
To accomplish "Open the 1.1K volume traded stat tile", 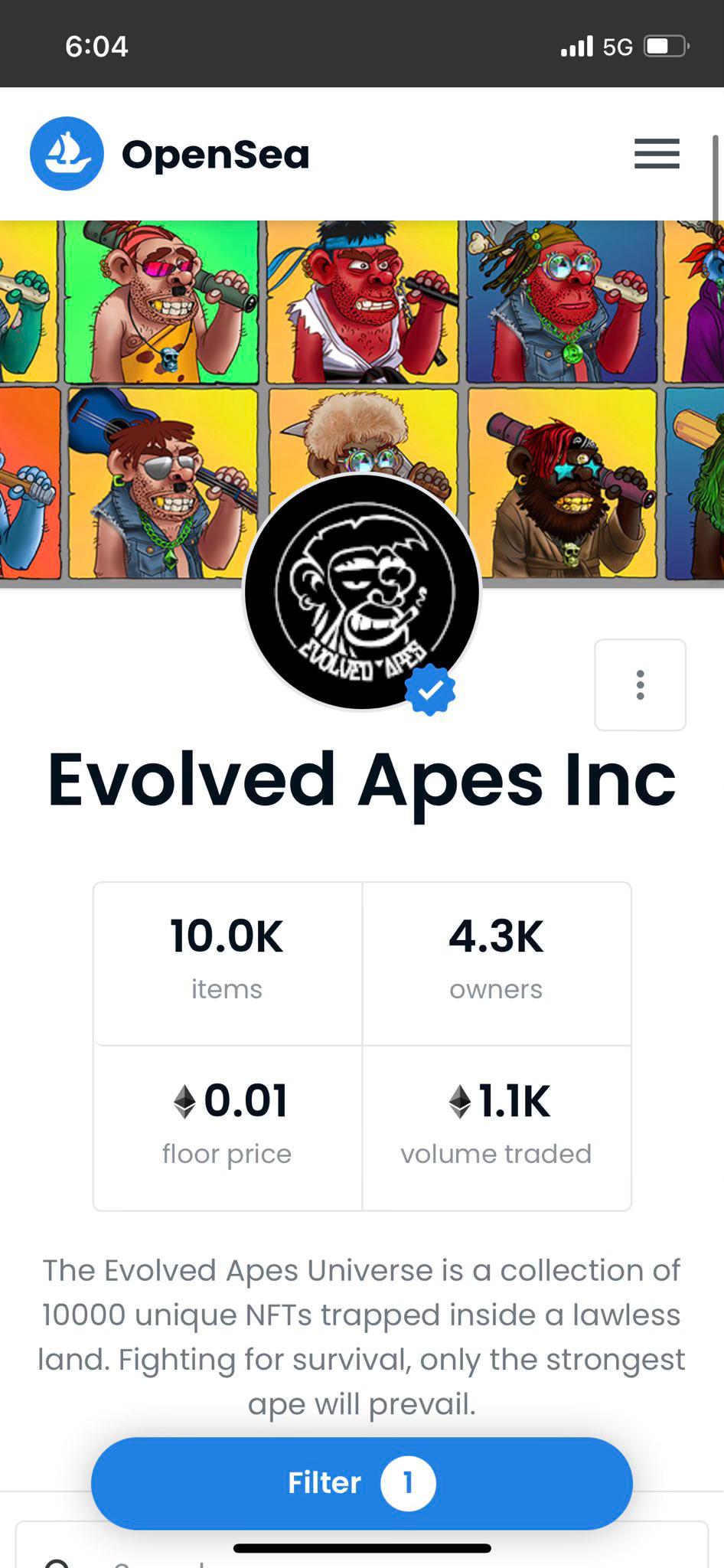I will click(x=497, y=1128).
